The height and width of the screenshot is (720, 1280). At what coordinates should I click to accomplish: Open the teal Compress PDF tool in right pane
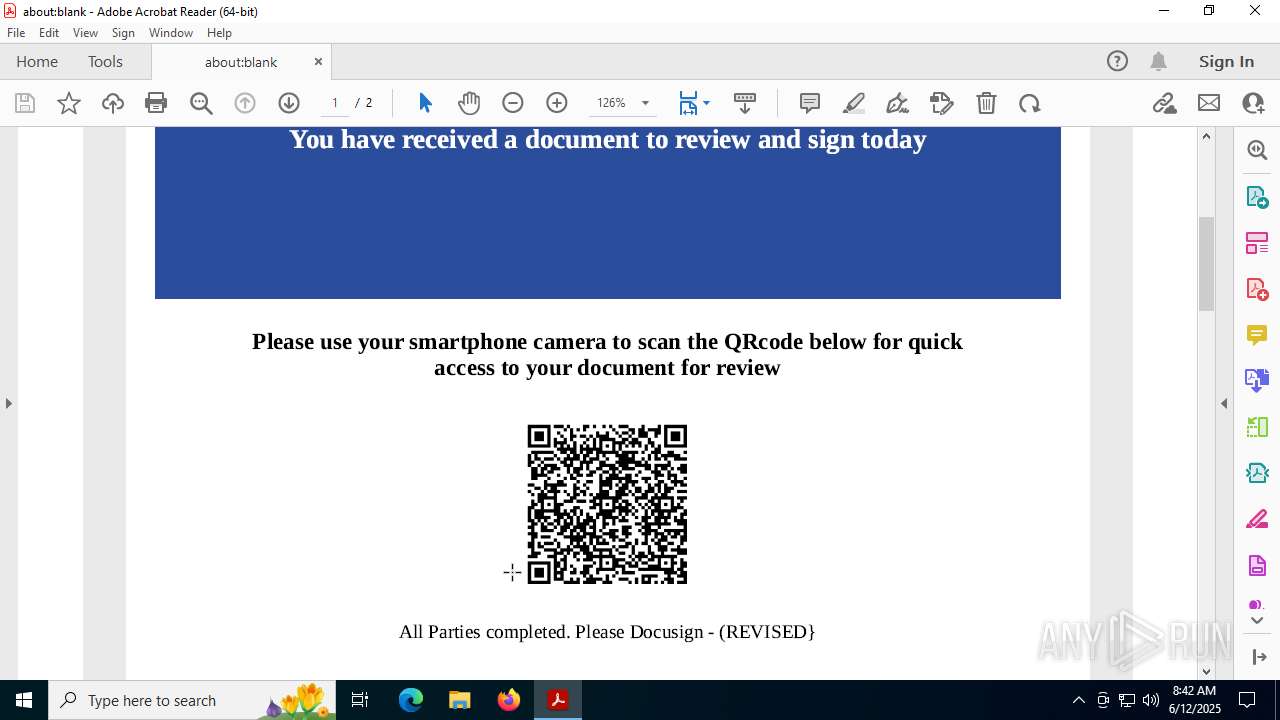(x=1257, y=473)
